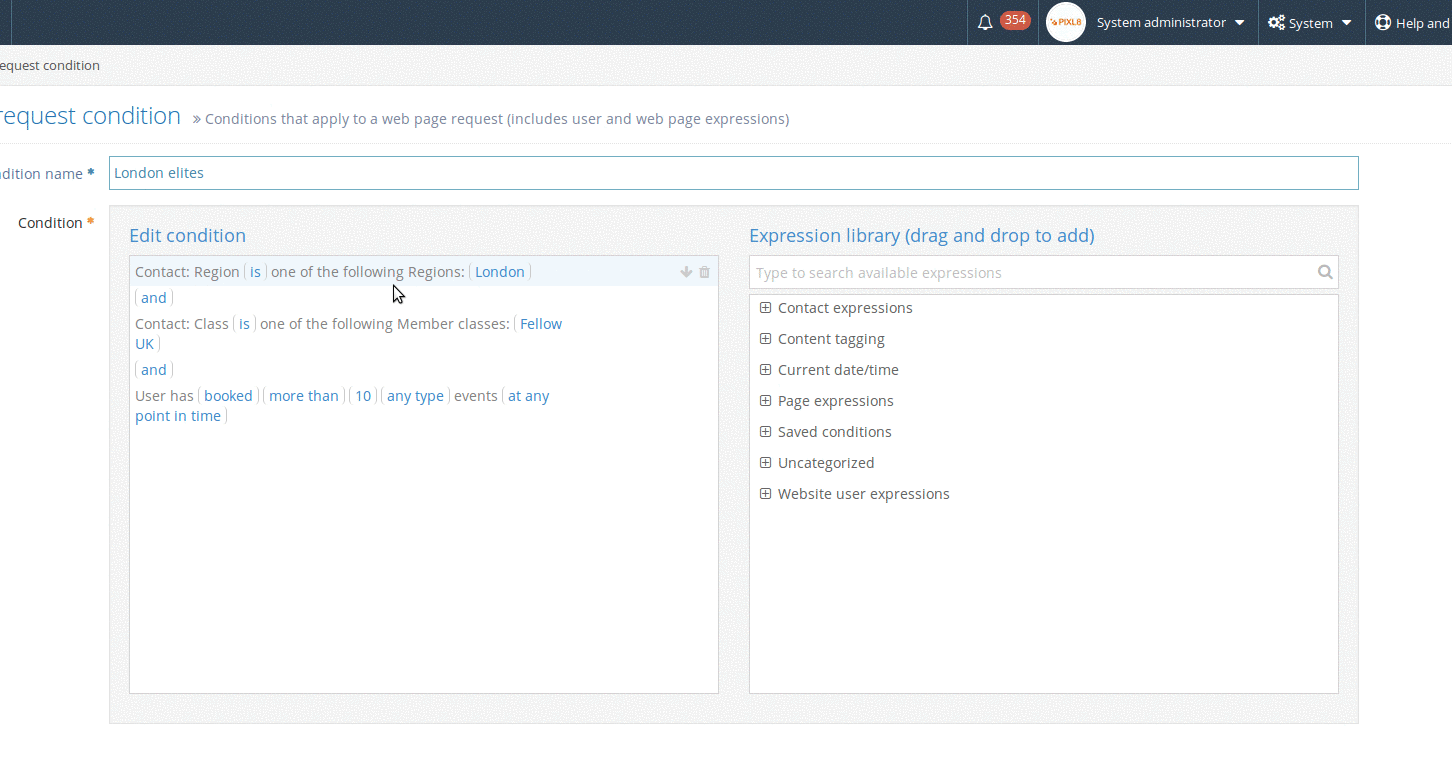Click the 'Contact: Class' expression text
Screen dimensions: 1452x774
point(182,324)
